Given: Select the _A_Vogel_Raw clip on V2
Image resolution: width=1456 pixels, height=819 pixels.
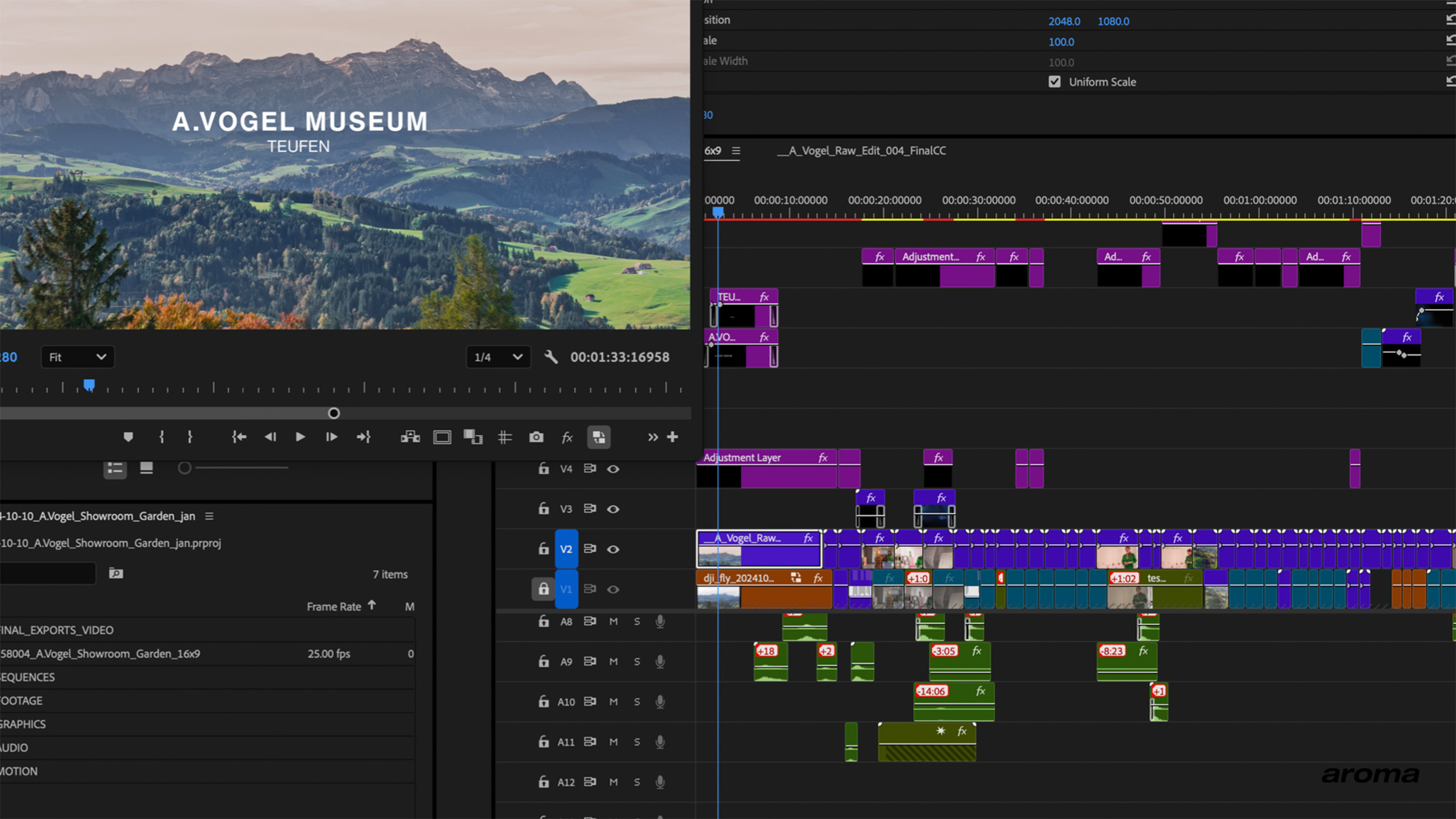Looking at the screenshot, I should (x=760, y=548).
